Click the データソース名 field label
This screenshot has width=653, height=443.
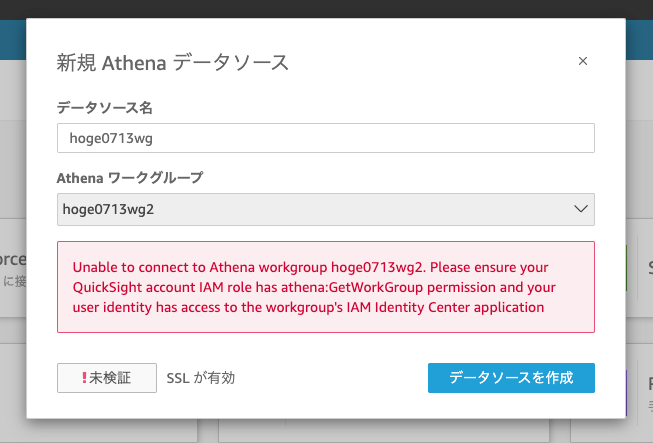pos(105,108)
